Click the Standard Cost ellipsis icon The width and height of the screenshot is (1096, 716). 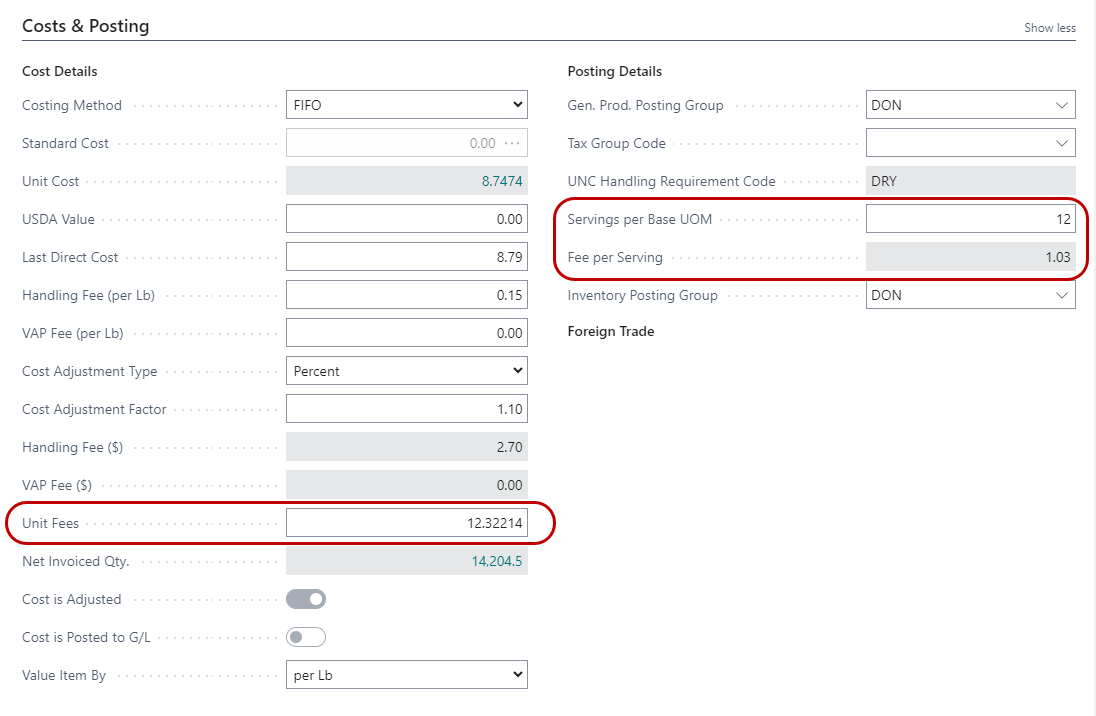[x=513, y=143]
